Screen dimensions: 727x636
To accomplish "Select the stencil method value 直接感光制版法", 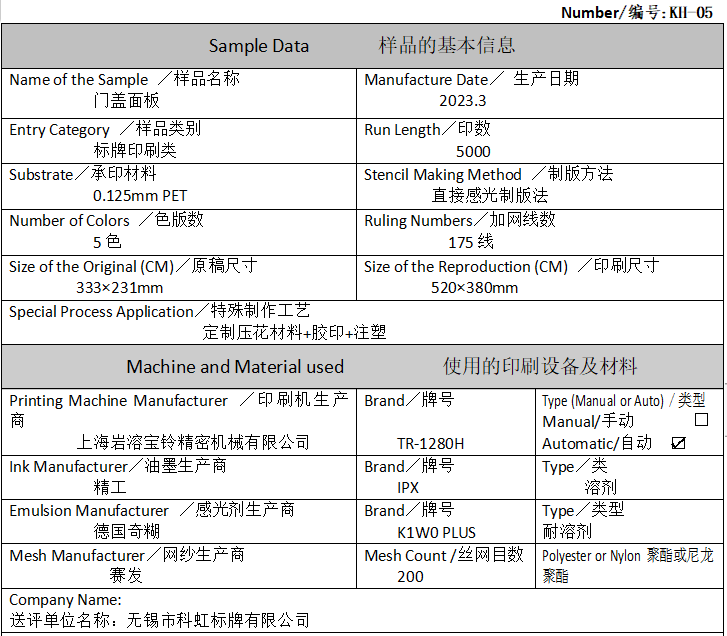I will click(x=490, y=196).
